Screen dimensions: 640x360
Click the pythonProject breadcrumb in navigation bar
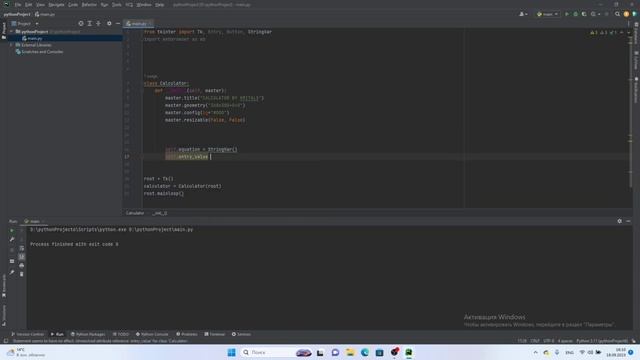click(x=17, y=14)
